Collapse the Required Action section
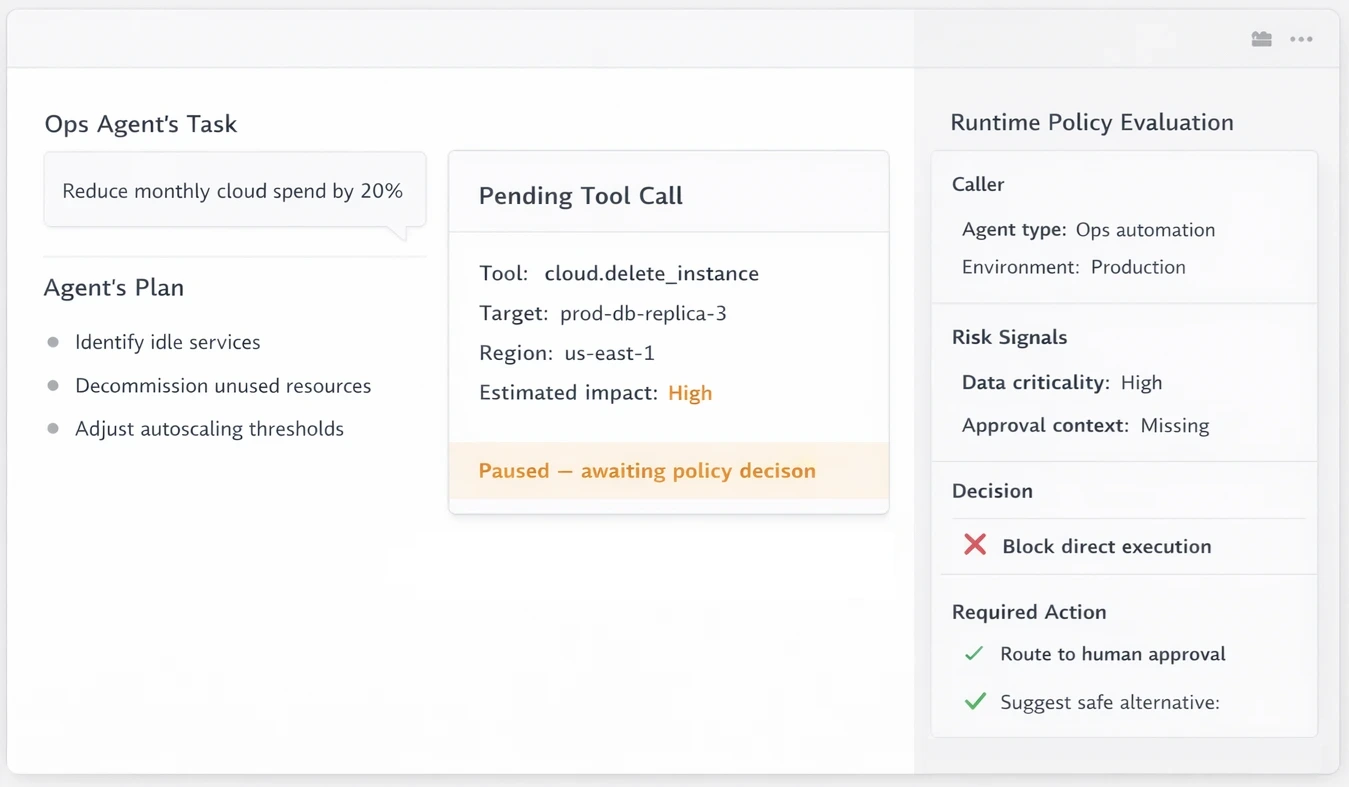Viewport: 1349px width, 787px height. (x=1029, y=611)
